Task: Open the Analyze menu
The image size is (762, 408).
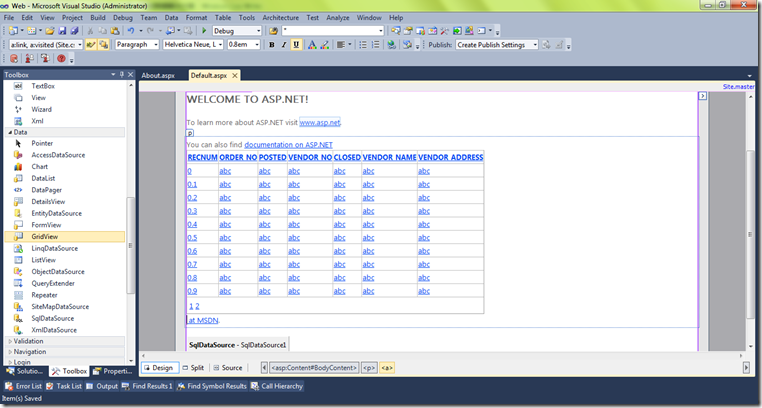Action: tap(338, 17)
